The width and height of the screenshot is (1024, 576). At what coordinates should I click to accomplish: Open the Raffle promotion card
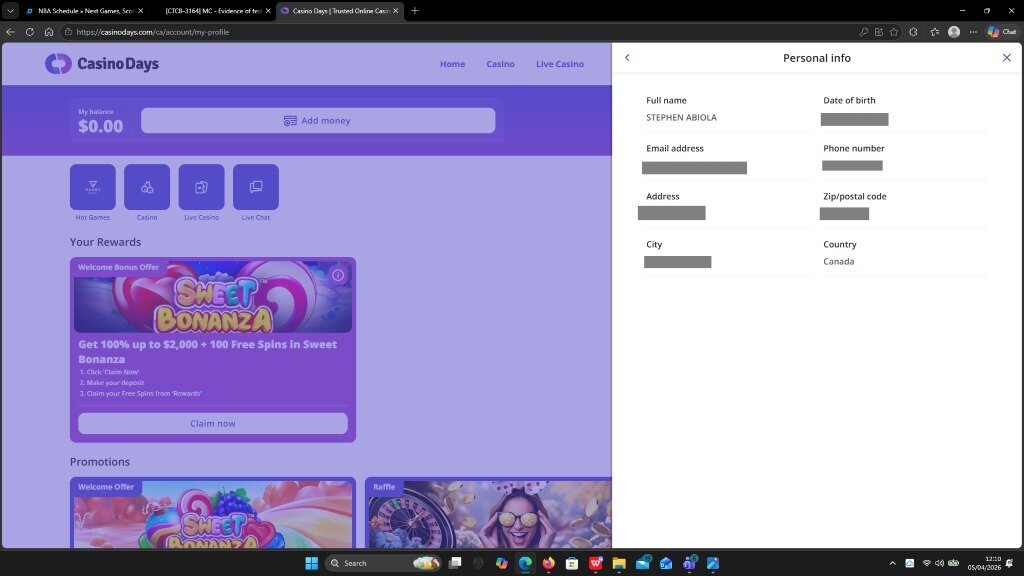pyautogui.click(x=488, y=513)
